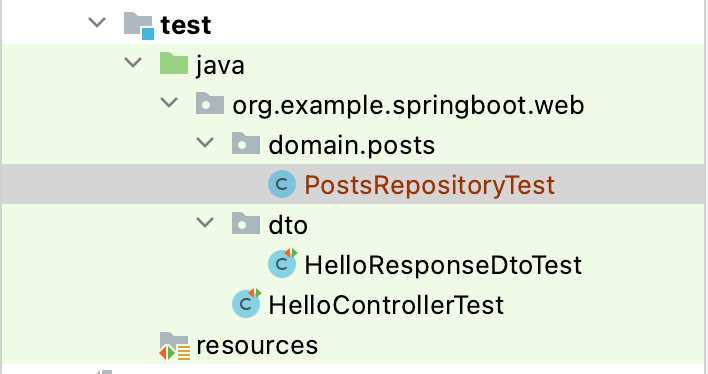
Task: Click the org.example.springboot.web package icon
Action: 210,103
